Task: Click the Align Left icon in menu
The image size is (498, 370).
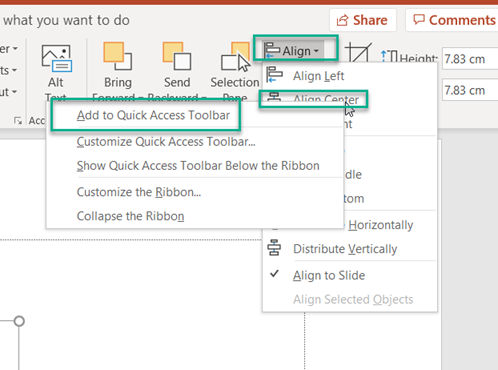Action: pos(274,75)
